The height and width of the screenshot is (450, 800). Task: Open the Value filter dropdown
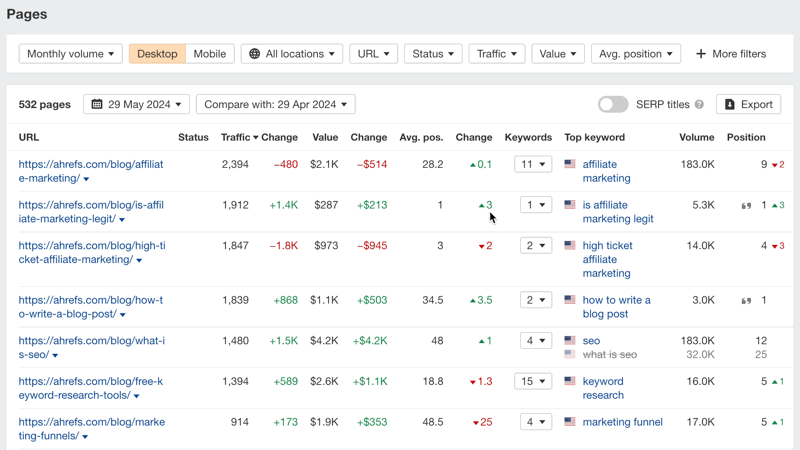click(558, 54)
